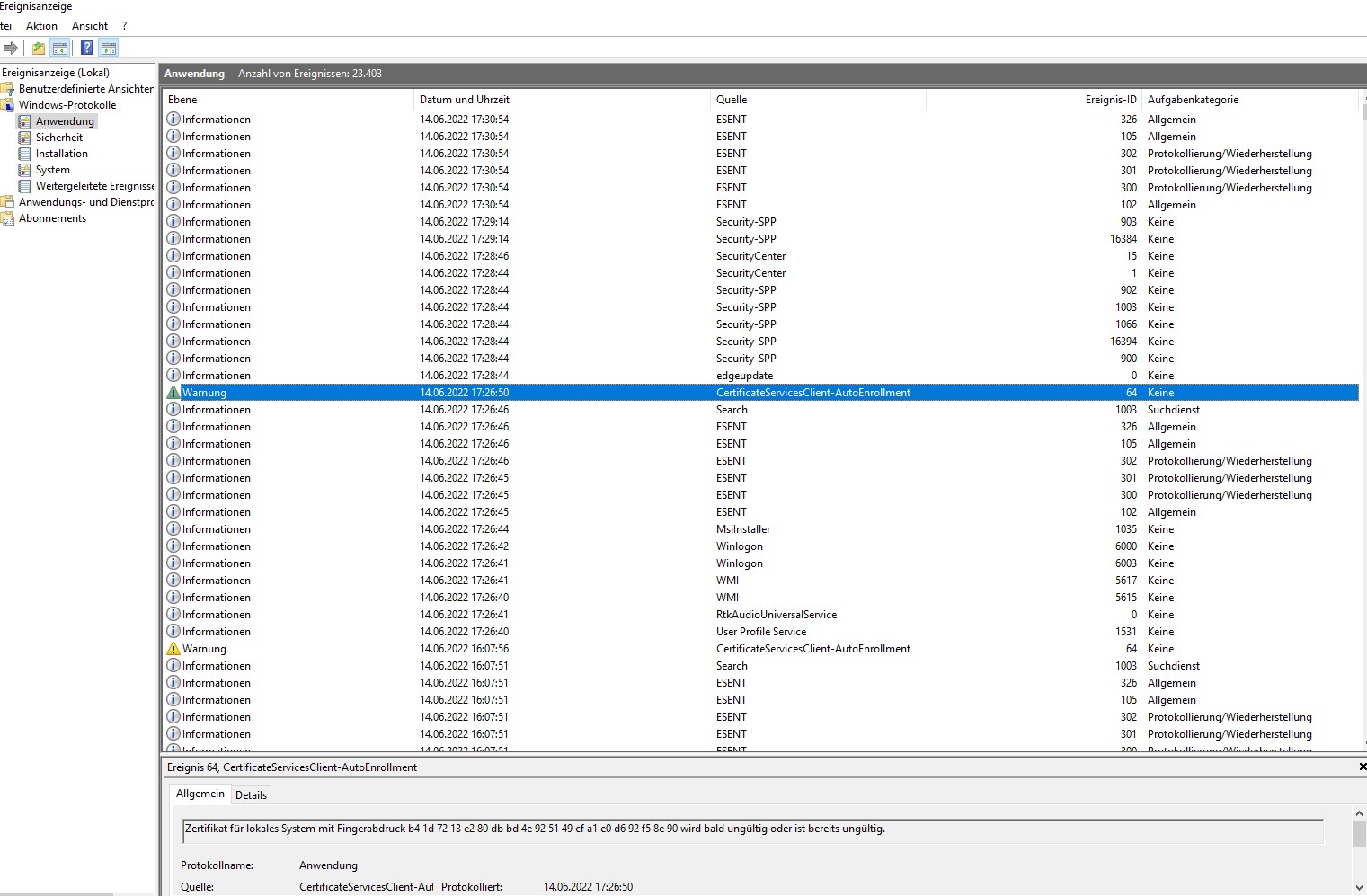The height and width of the screenshot is (896, 1367).
Task: Click the preview pane scrollbar up arrow
Action: click(x=1359, y=813)
